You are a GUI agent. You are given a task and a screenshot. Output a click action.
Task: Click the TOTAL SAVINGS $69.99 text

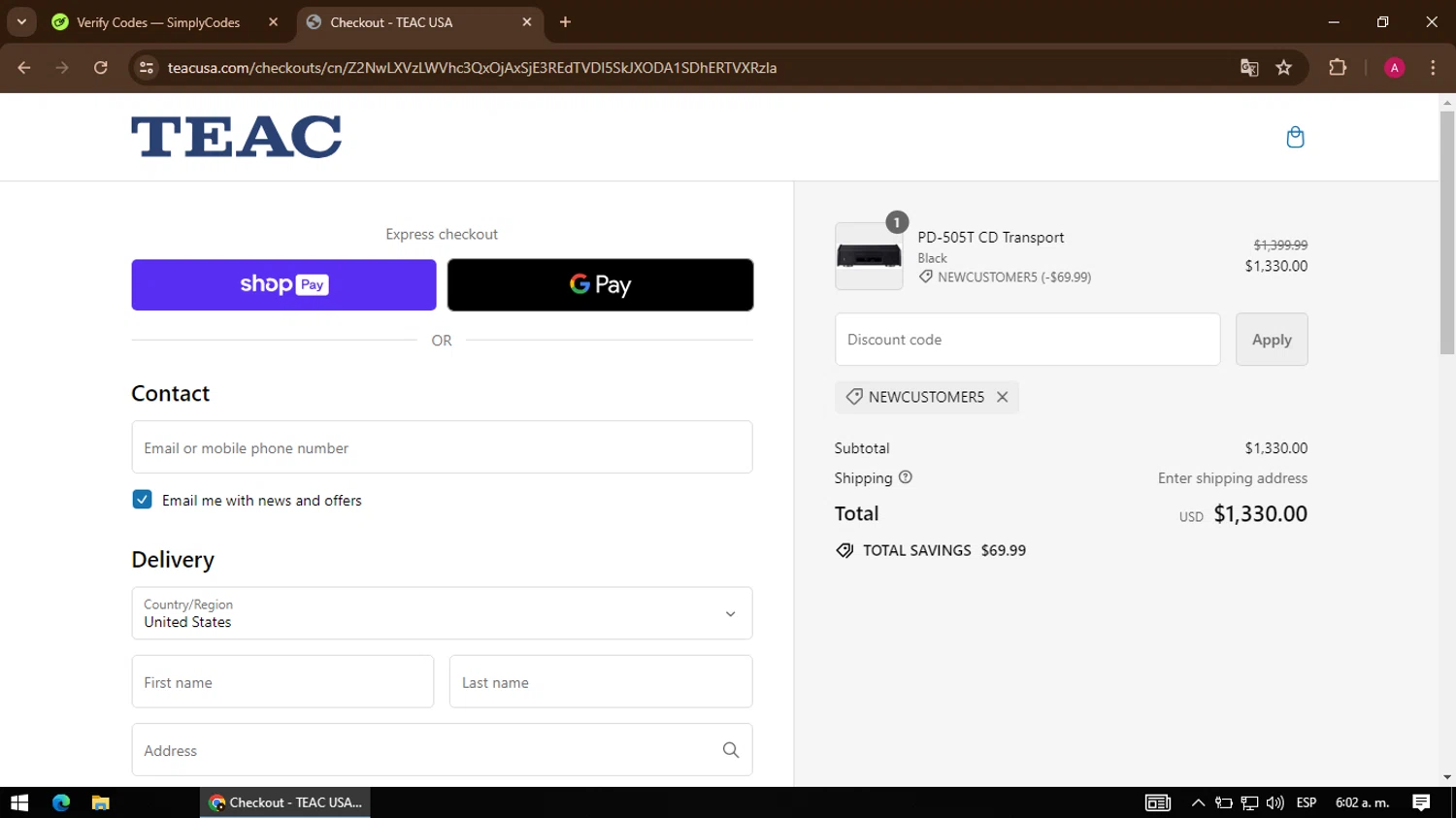point(944,550)
